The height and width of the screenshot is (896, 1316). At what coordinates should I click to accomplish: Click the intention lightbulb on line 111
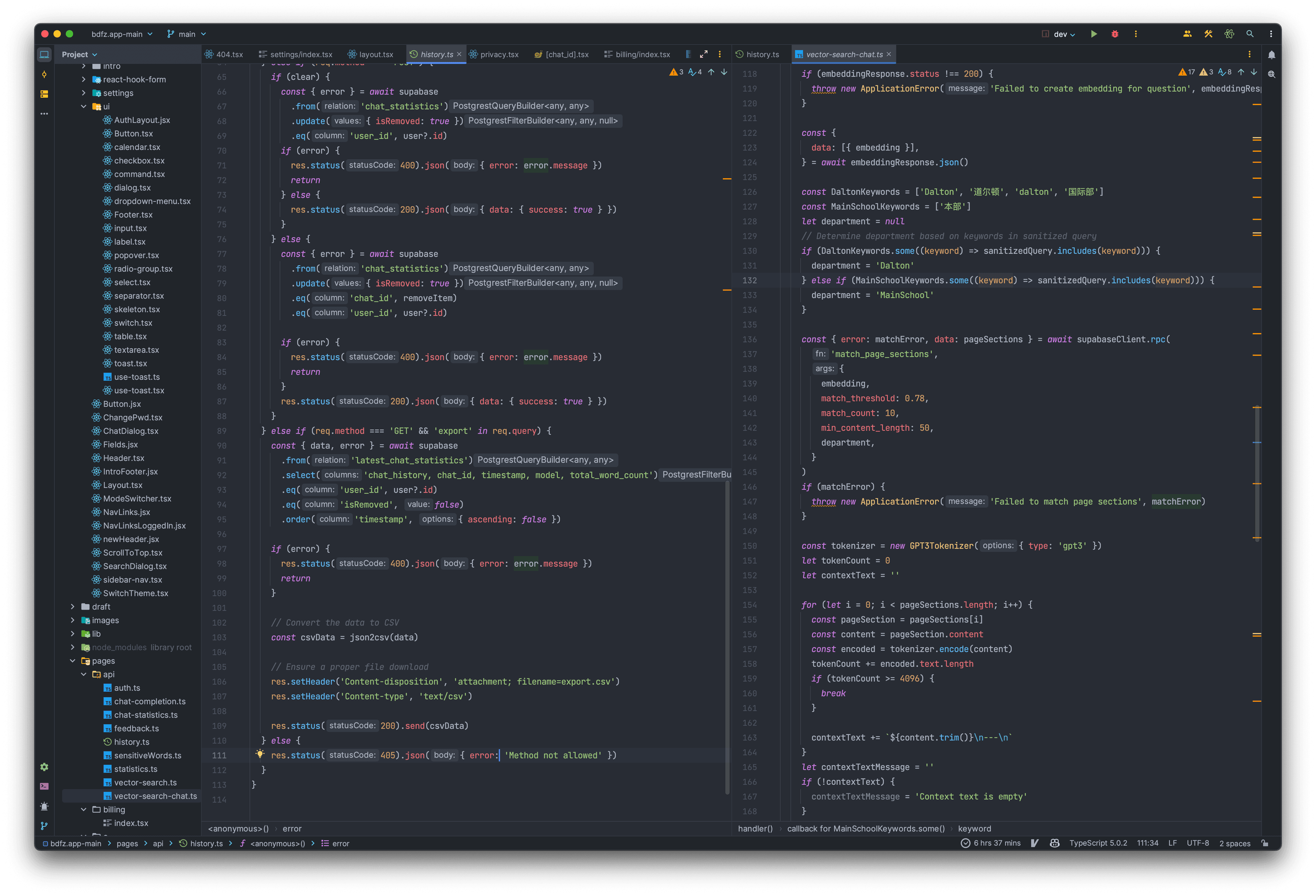[x=260, y=754]
